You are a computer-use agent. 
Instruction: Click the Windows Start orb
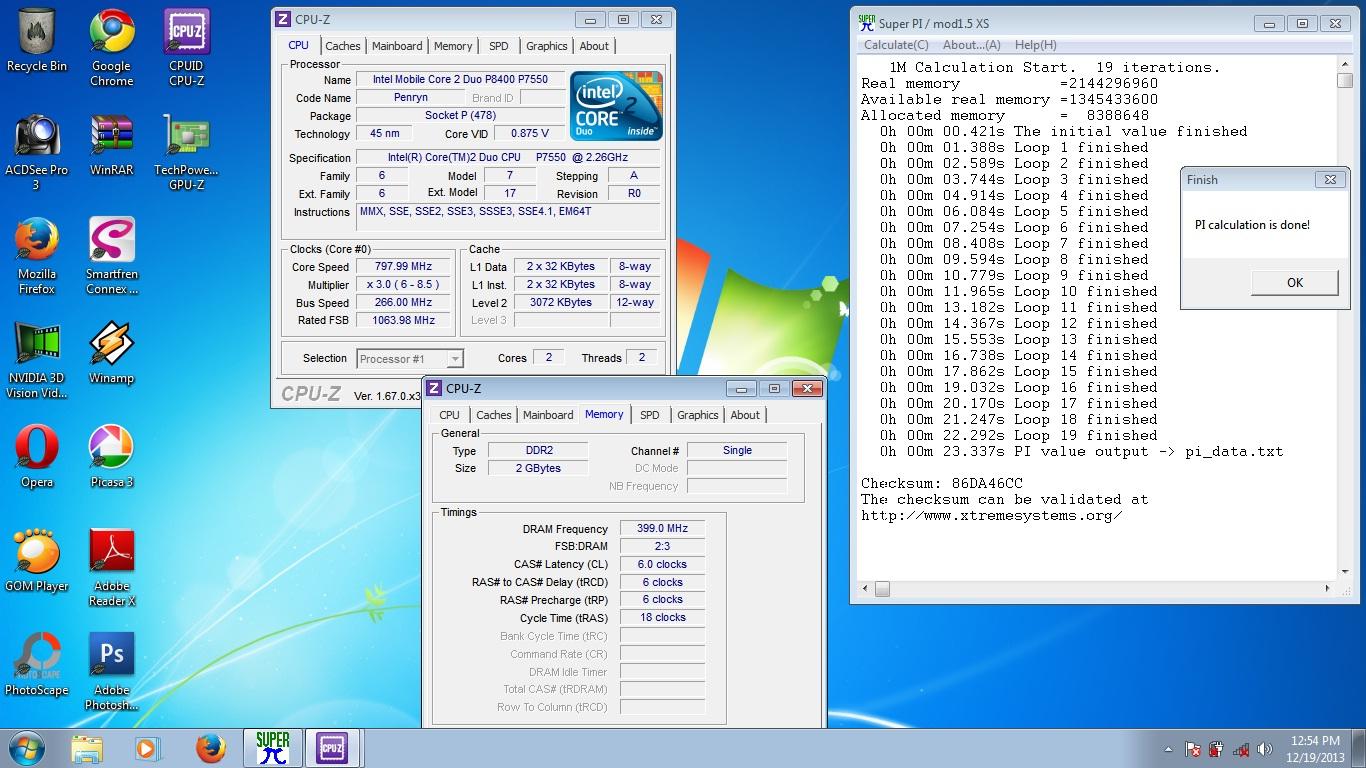[x=28, y=748]
